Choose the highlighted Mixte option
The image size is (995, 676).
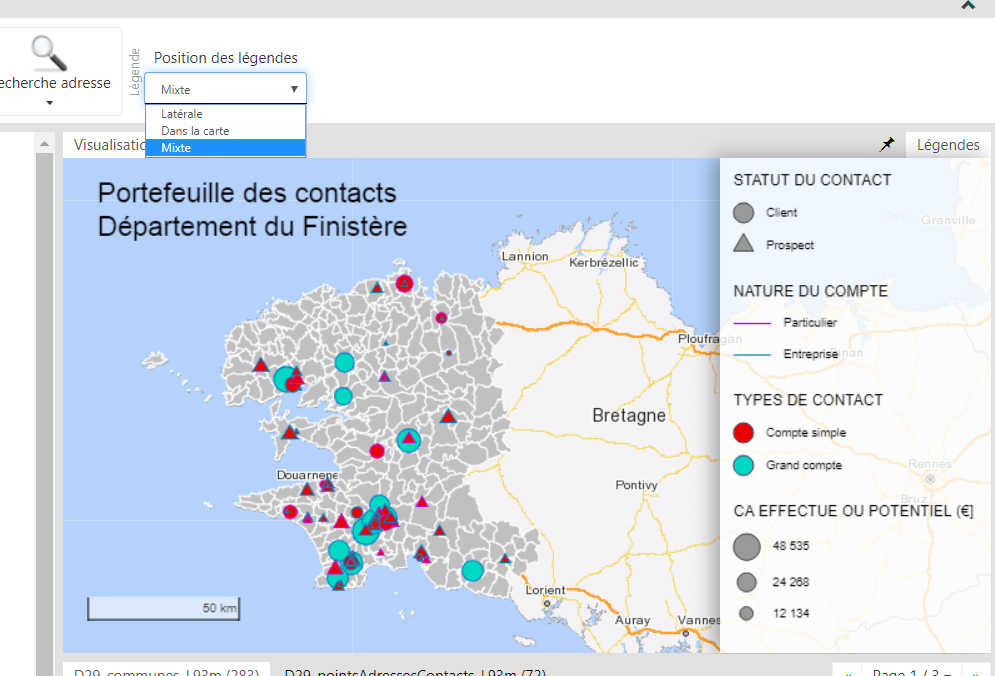coord(225,148)
